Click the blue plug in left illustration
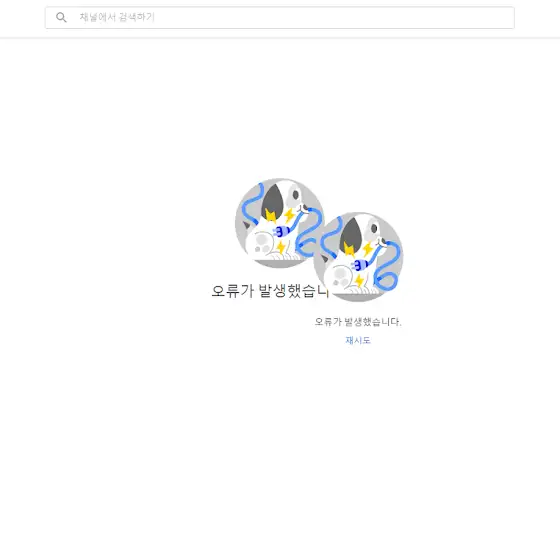The width and height of the screenshot is (560, 560). click(x=281, y=232)
